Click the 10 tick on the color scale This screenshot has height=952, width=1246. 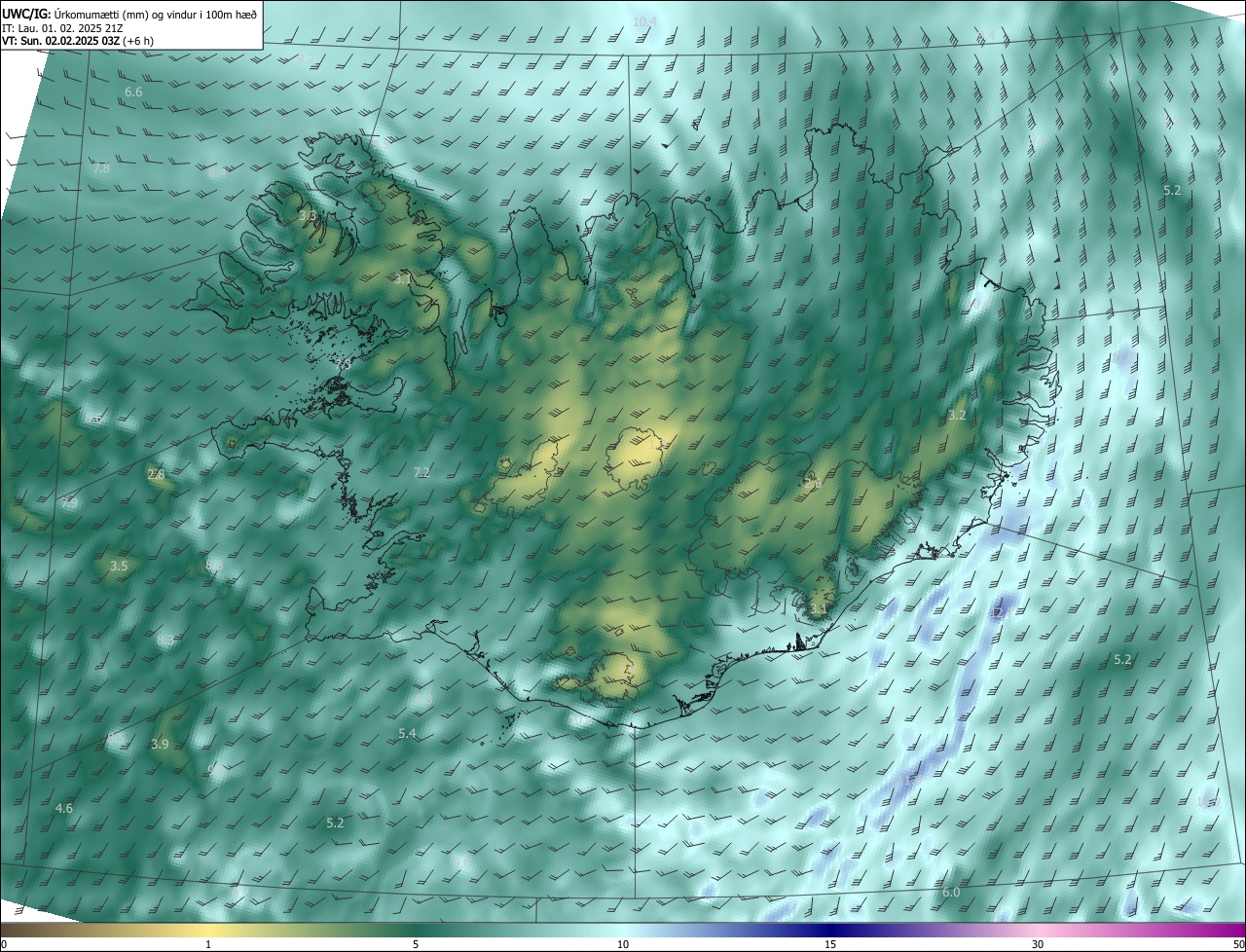pos(623,944)
